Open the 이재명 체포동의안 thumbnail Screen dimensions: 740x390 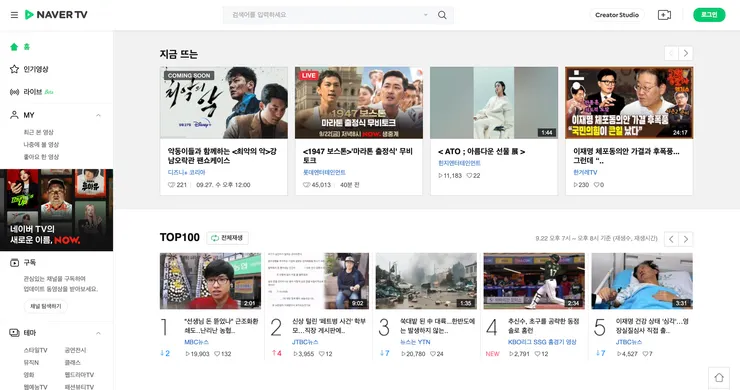629,102
